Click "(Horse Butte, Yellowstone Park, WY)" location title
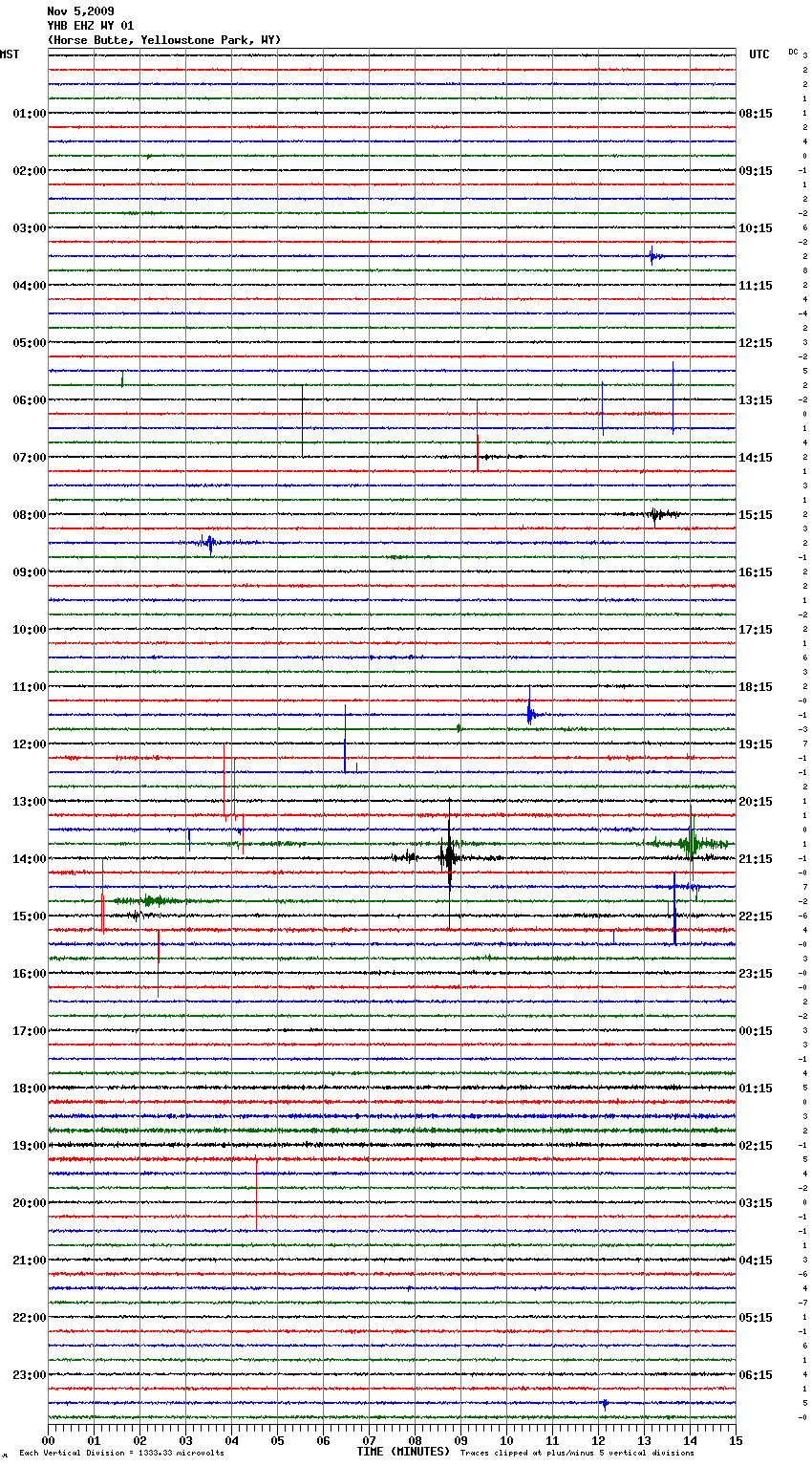The width and height of the screenshot is (812, 1466). 164,40
